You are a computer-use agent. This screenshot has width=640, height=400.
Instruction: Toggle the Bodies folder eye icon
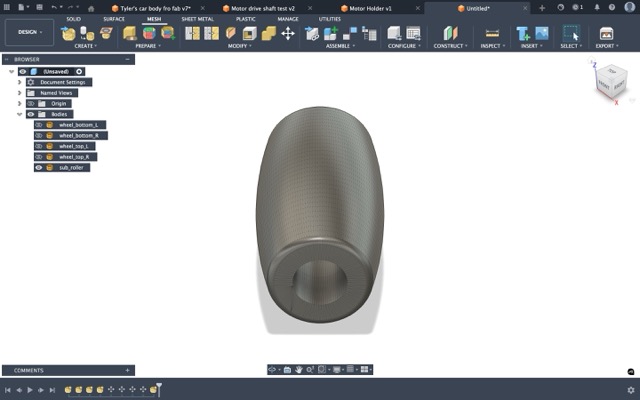[x=31, y=114]
